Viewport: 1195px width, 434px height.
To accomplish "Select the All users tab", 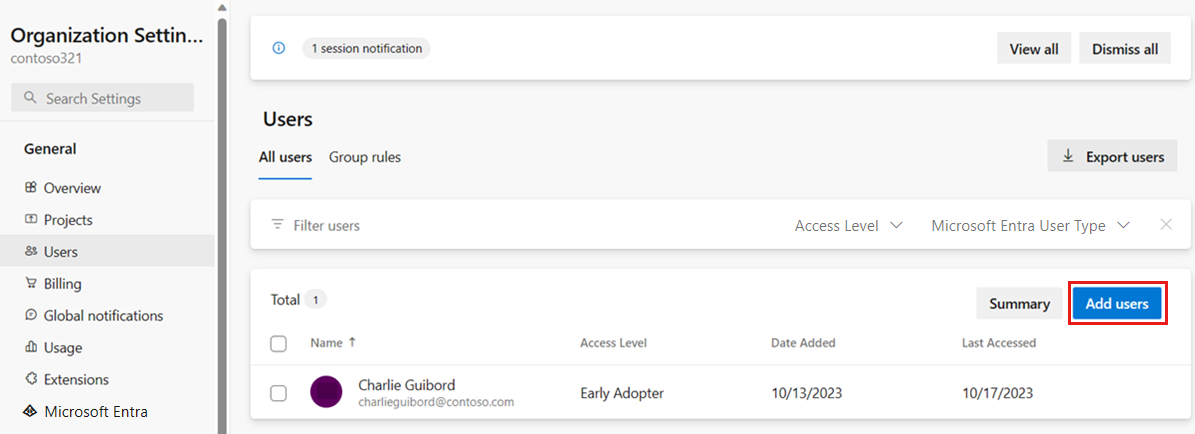I will pyautogui.click(x=285, y=157).
